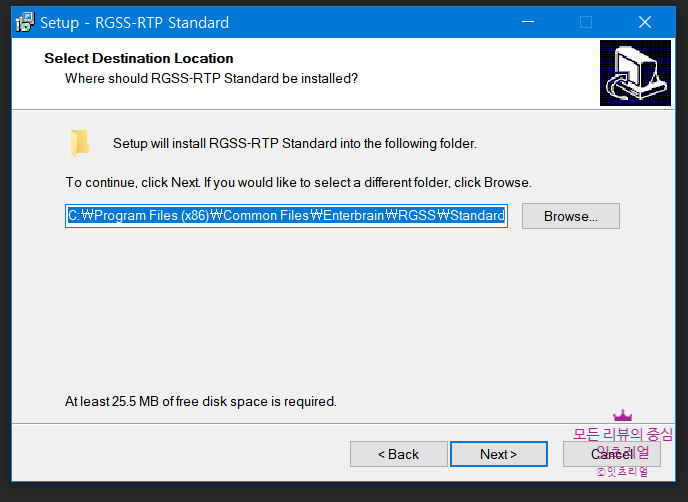Image resolution: width=688 pixels, height=502 pixels.
Task: Go to previous step with Back button
Action: 398,454
